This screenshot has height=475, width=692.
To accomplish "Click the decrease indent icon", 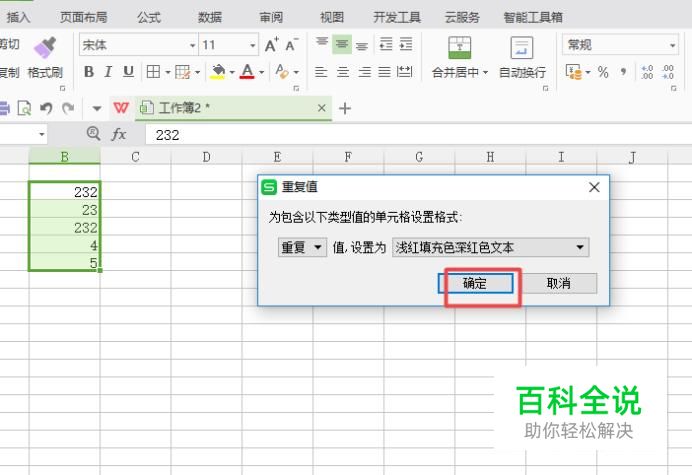I will click(386, 44).
